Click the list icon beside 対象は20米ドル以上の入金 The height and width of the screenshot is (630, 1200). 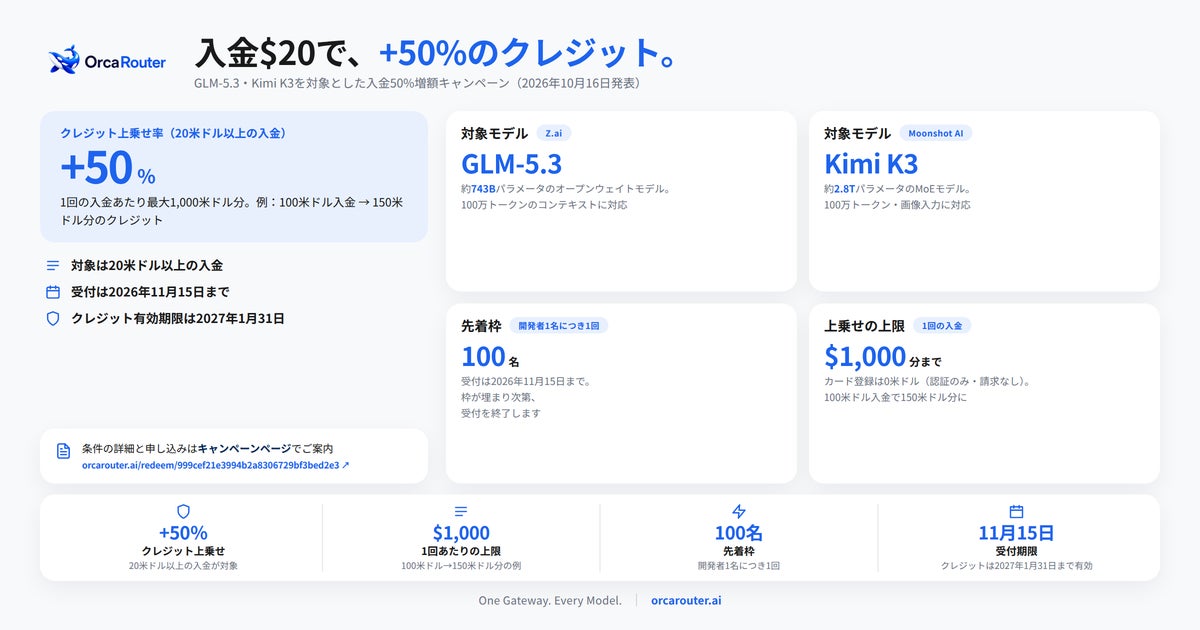(53, 266)
